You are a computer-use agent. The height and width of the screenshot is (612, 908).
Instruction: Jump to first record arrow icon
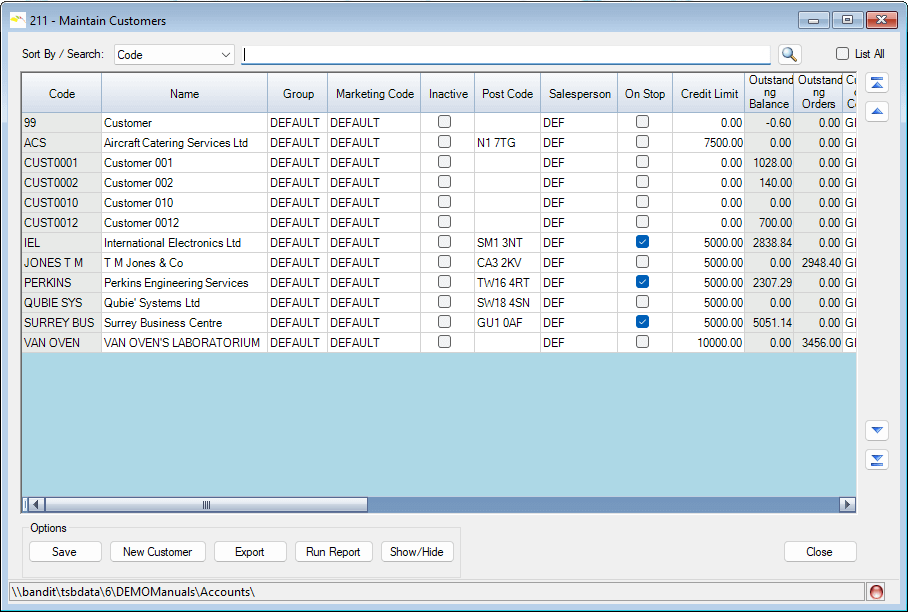tap(877, 82)
